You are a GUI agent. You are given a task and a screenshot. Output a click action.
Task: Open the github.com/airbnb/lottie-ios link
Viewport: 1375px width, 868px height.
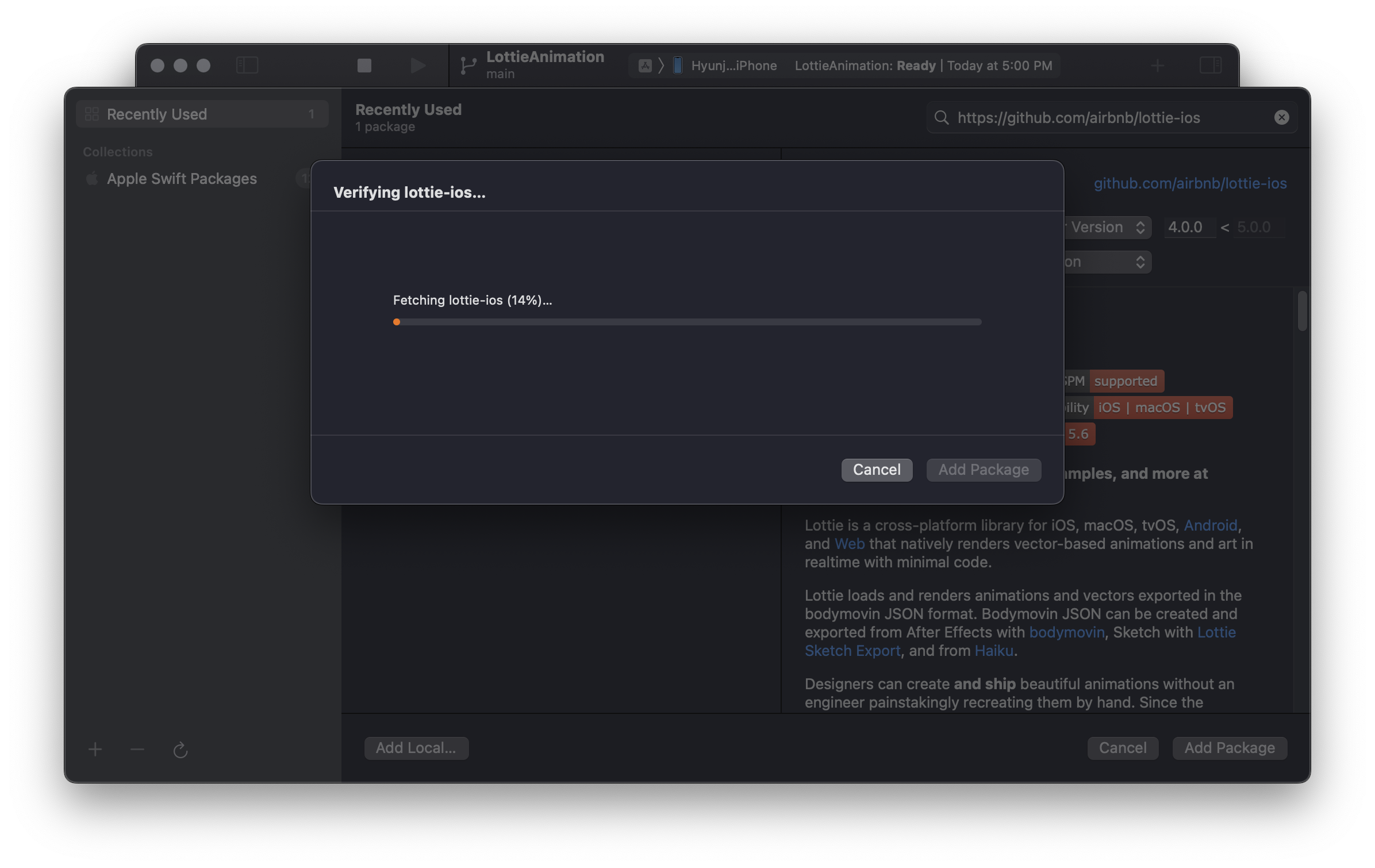(1189, 183)
